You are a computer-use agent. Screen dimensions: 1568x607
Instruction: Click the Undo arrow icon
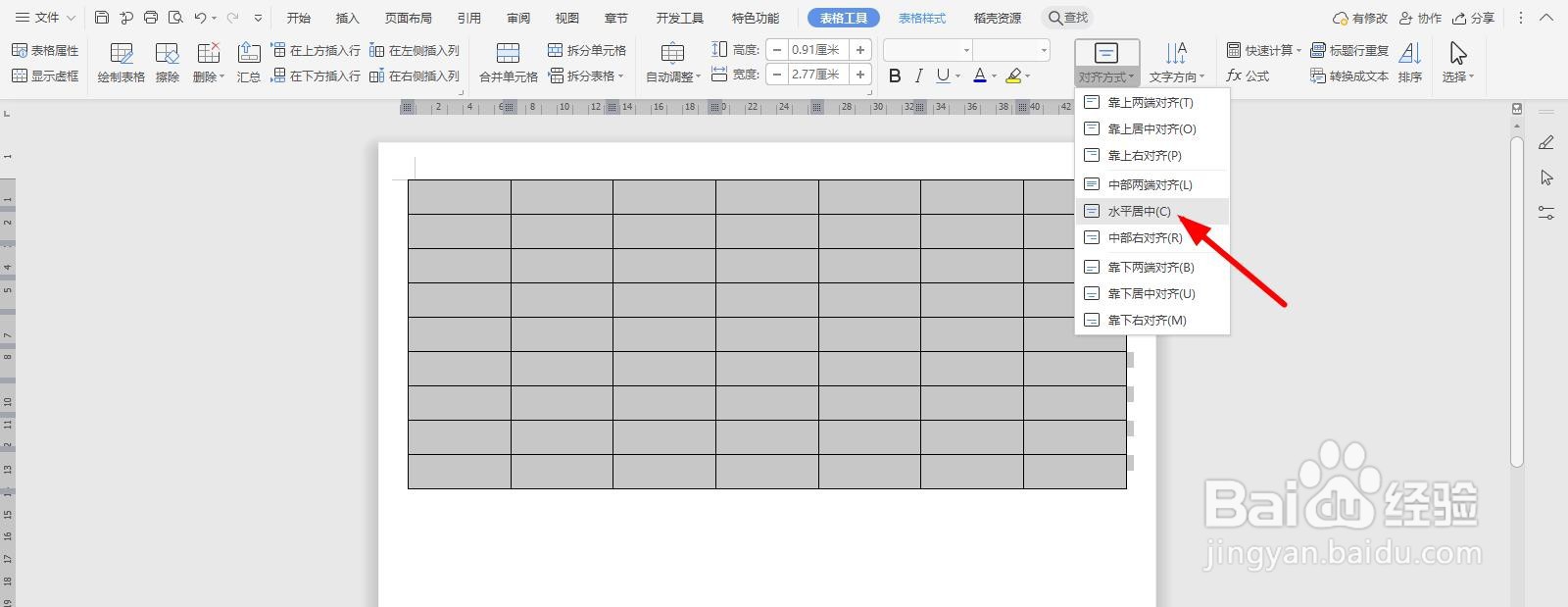pos(200,18)
